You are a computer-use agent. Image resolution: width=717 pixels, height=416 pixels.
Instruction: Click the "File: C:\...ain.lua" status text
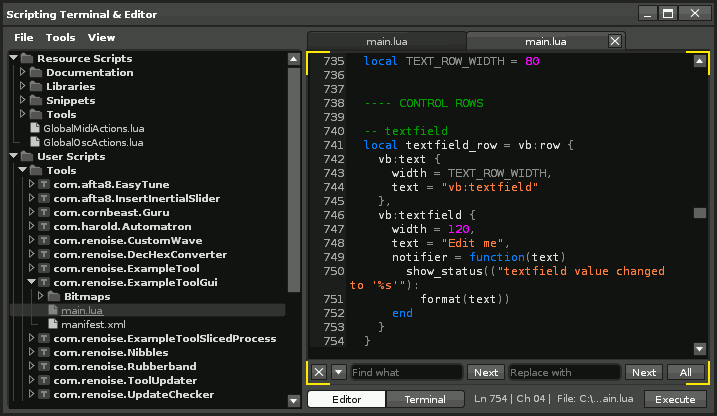pyautogui.click(x=595, y=399)
